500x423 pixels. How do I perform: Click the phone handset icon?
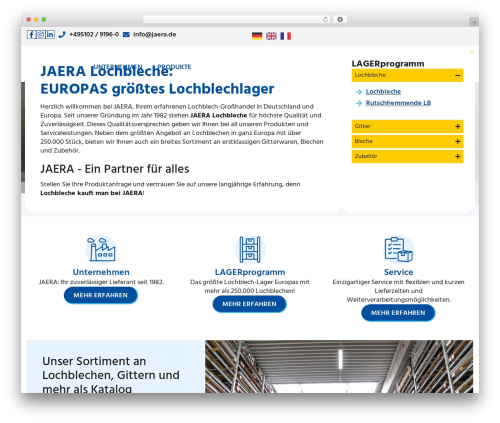[x=62, y=34]
